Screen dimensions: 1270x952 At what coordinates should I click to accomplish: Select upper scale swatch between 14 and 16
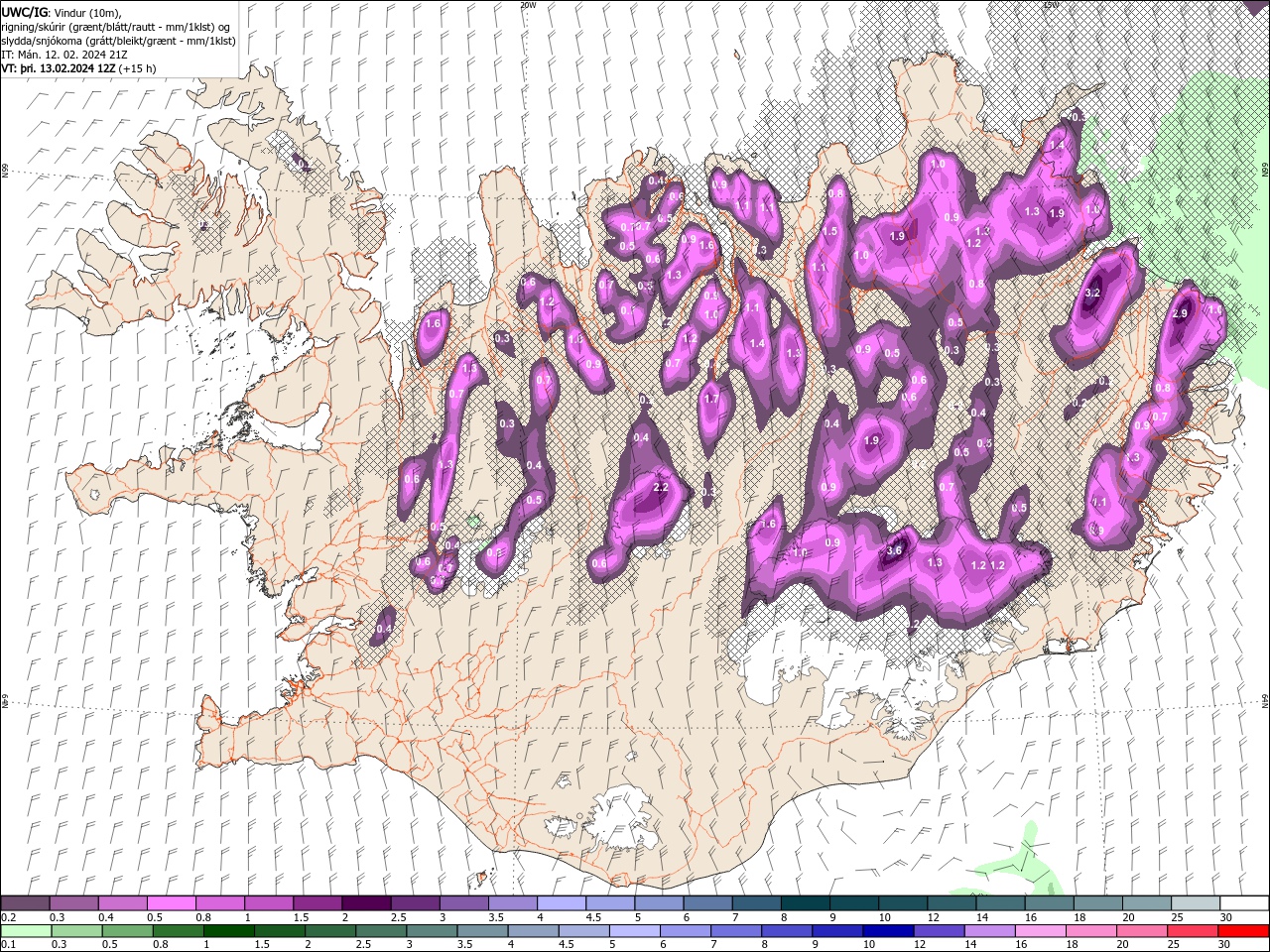coord(999,903)
